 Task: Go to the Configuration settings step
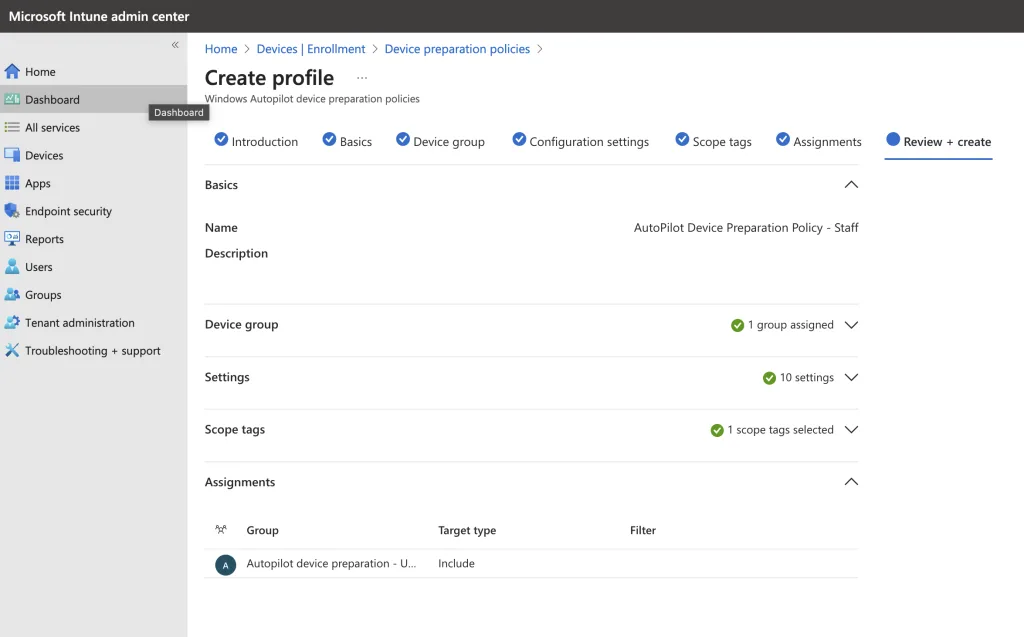588,142
